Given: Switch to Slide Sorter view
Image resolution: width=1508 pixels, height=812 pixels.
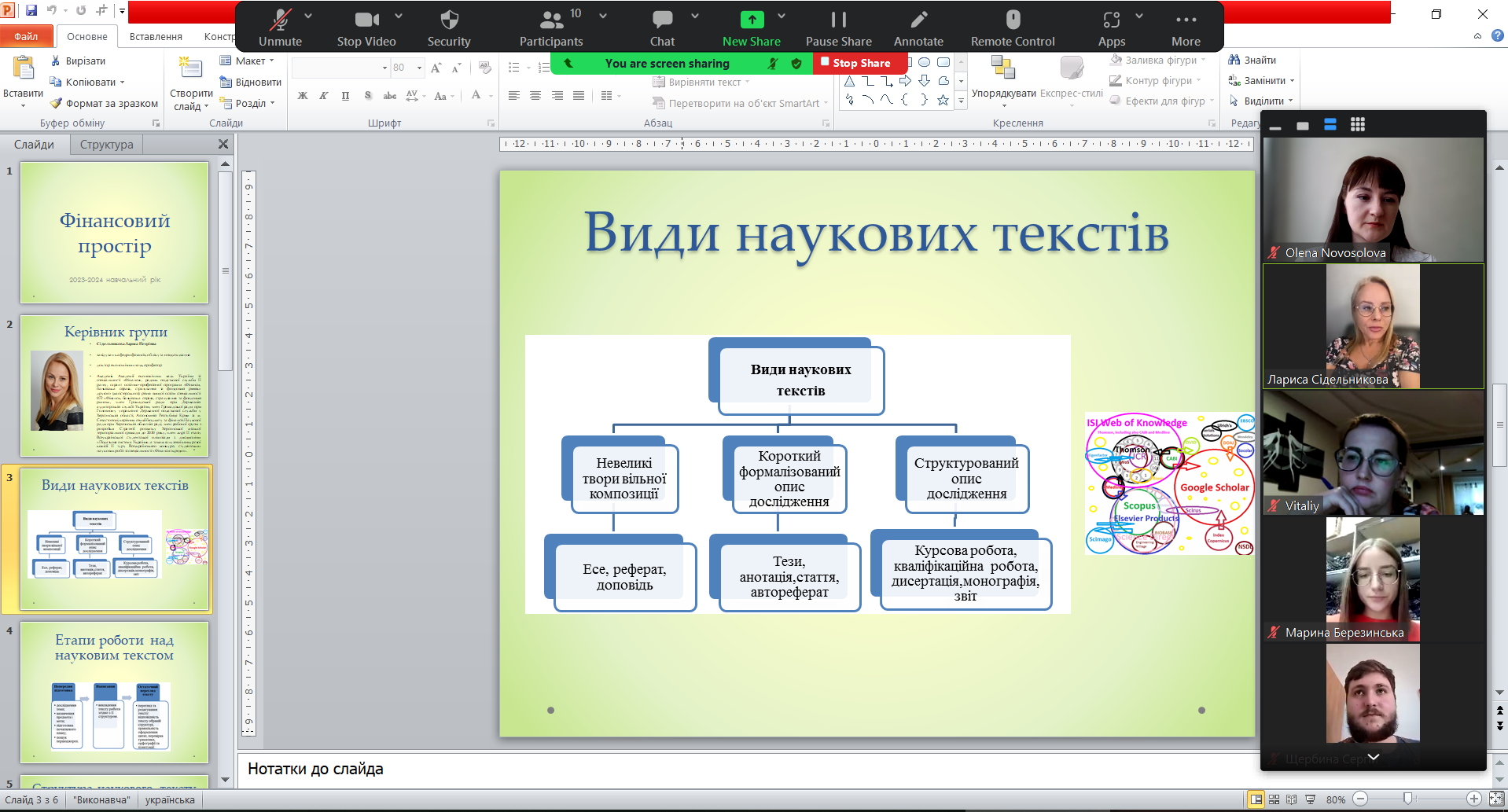Looking at the screenshot, I should (x=1274, y=799).
